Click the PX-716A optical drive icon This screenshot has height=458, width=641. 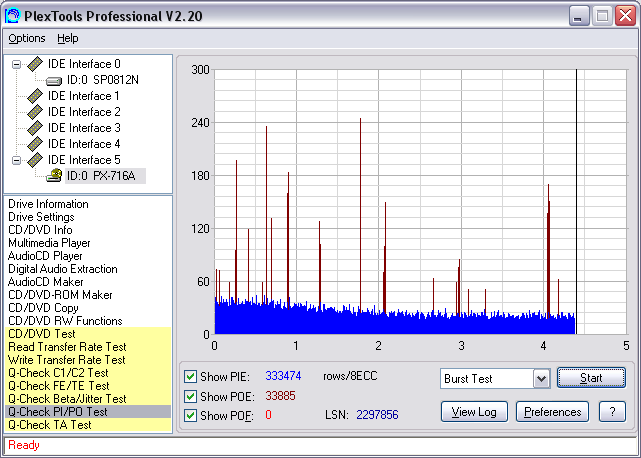(x=54, y=175)
